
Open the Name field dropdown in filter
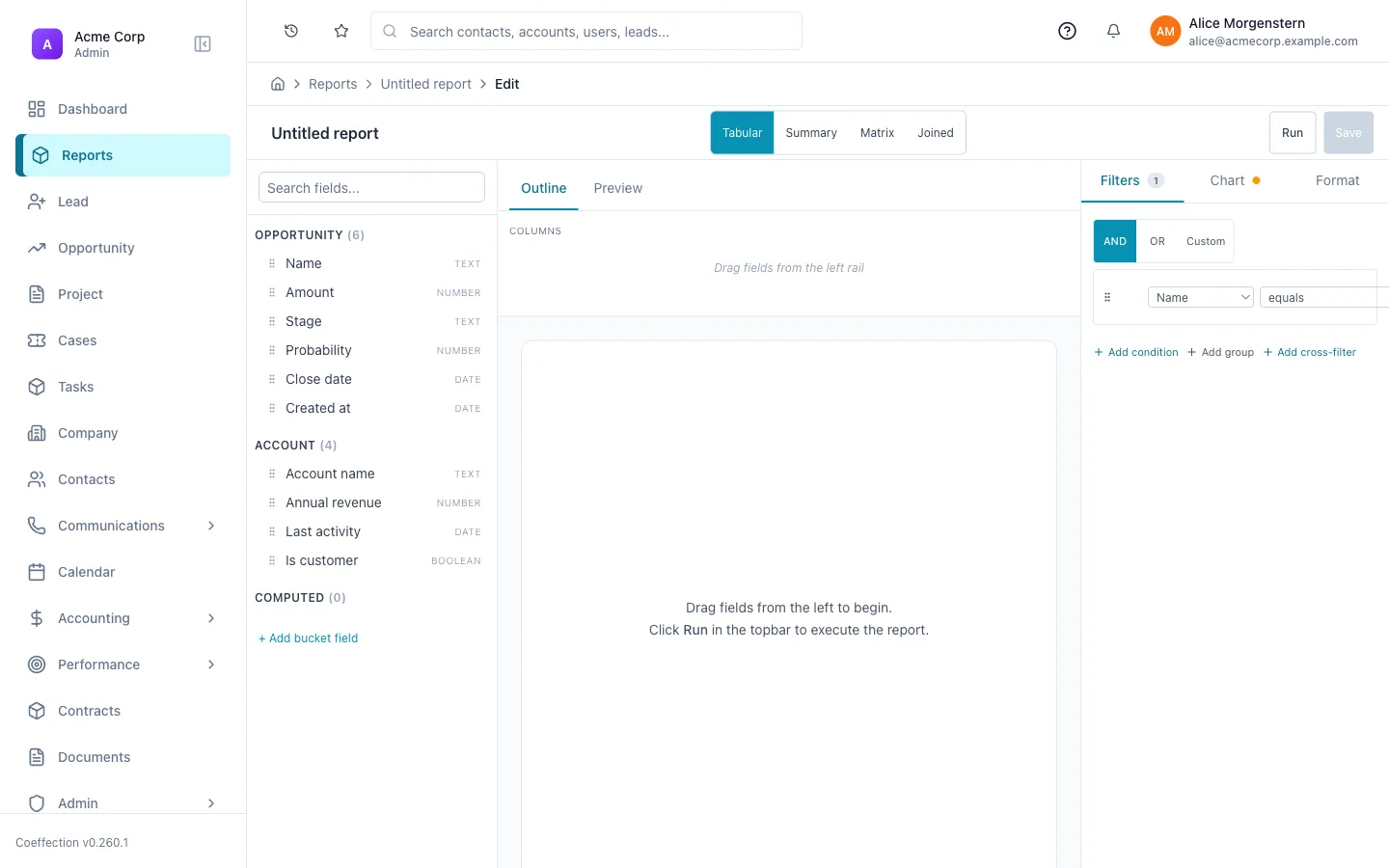(x=1201, y=297)
